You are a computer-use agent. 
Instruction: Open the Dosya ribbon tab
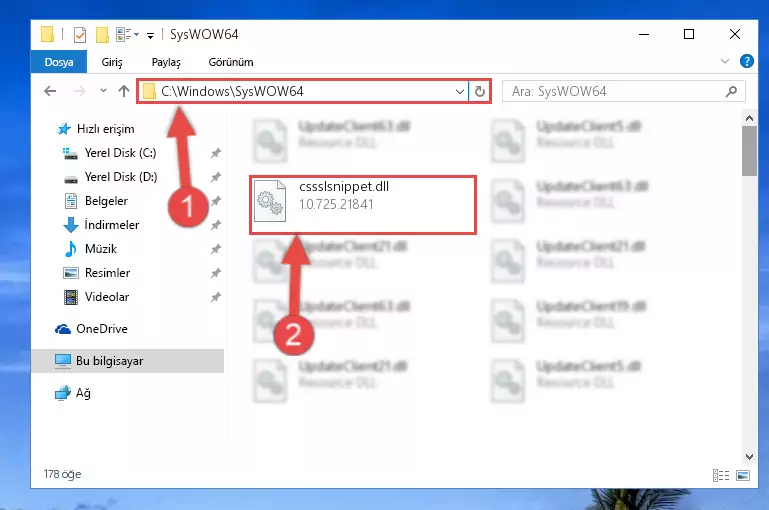click(59, 62)
